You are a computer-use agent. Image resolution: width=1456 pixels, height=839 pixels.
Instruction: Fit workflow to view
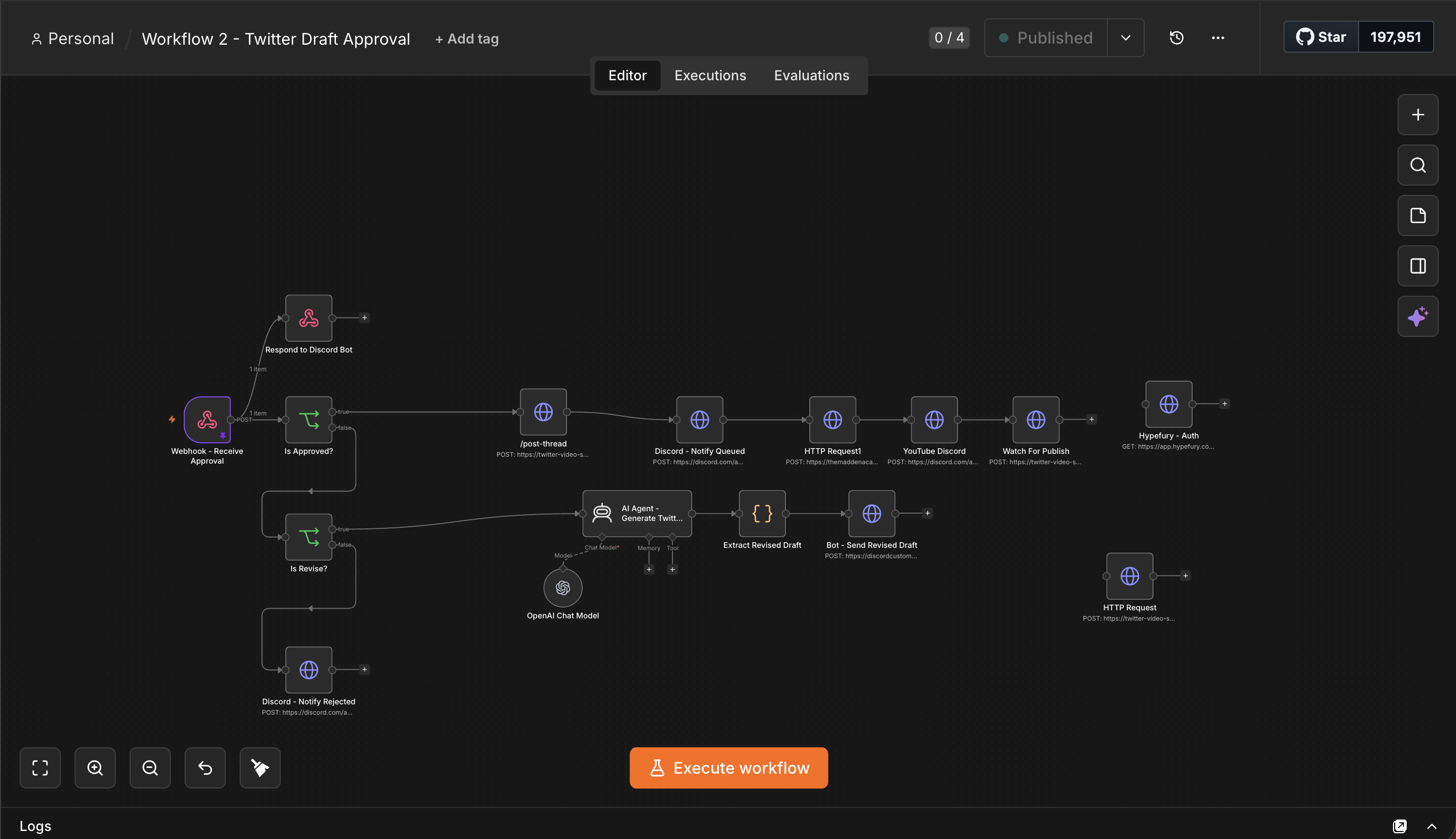click(x=40, y=767)
